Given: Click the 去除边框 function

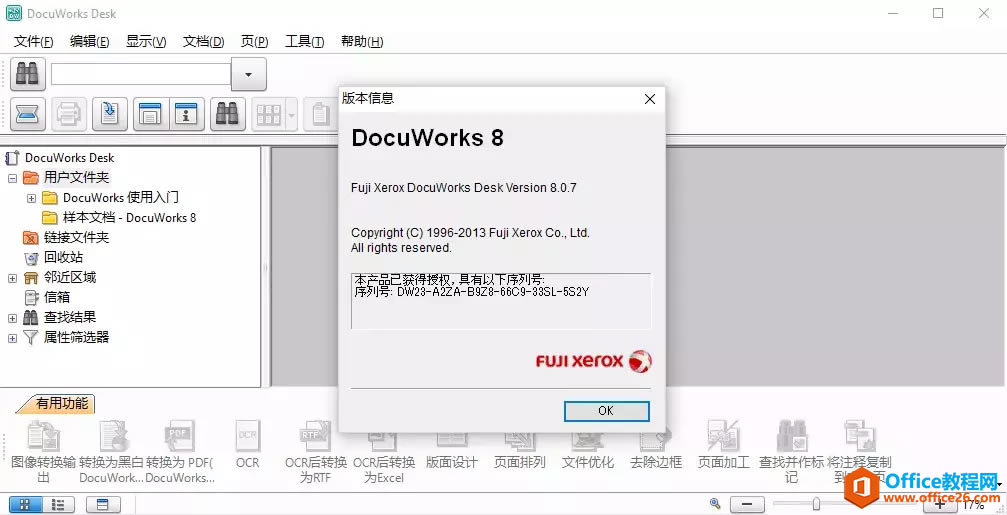Looking at the screenshot, I should coord(656,462).
